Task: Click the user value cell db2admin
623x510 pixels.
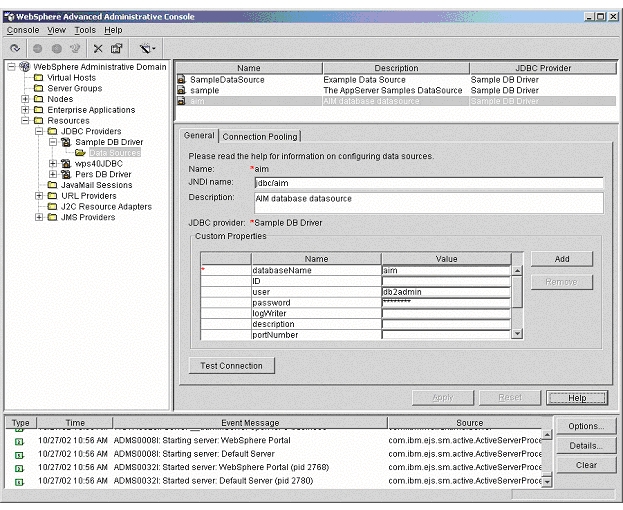Action: coord(446,292)
